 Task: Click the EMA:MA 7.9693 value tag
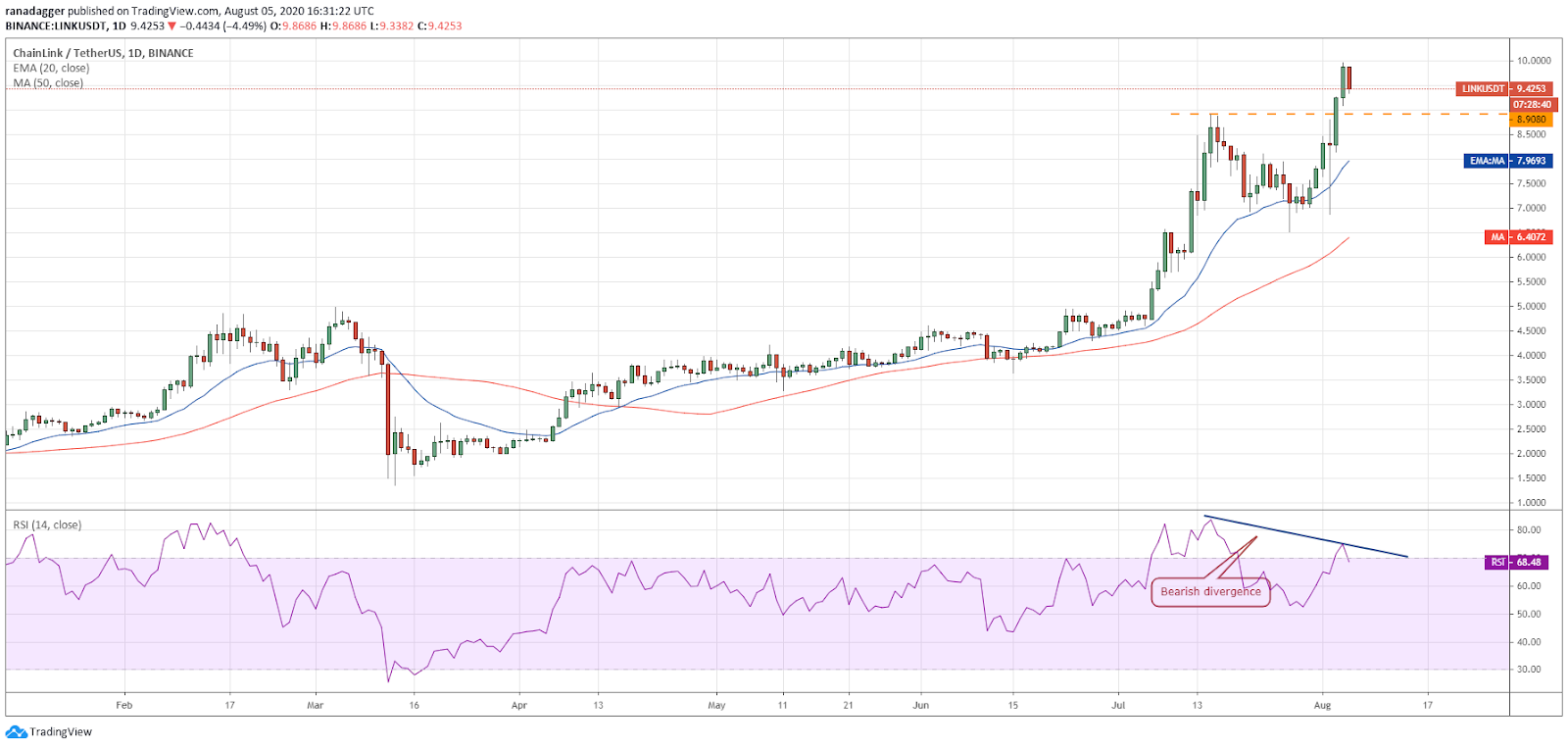[x=1509, y=161]
